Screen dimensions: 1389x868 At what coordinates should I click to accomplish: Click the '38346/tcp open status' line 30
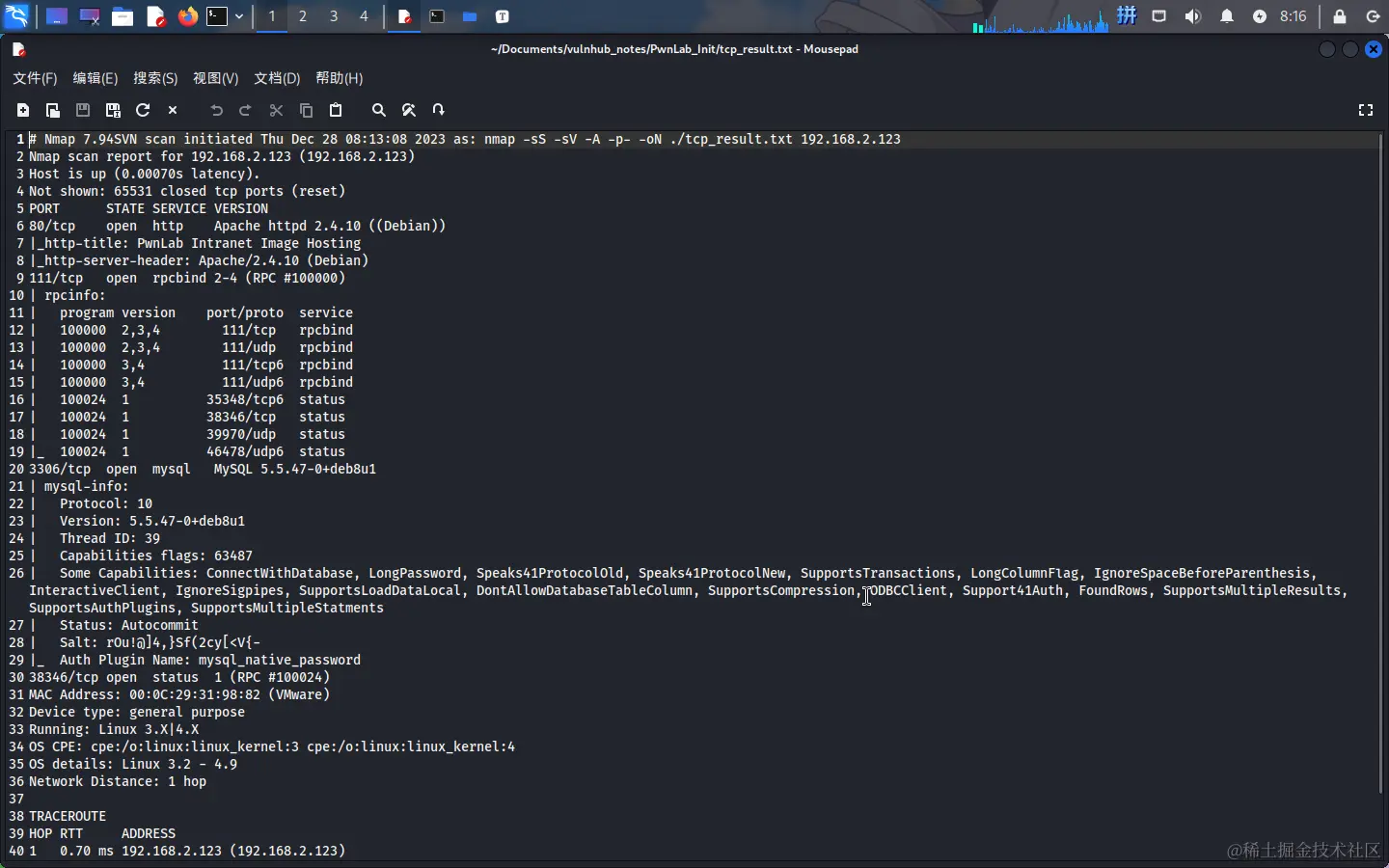tap(179, 677)
